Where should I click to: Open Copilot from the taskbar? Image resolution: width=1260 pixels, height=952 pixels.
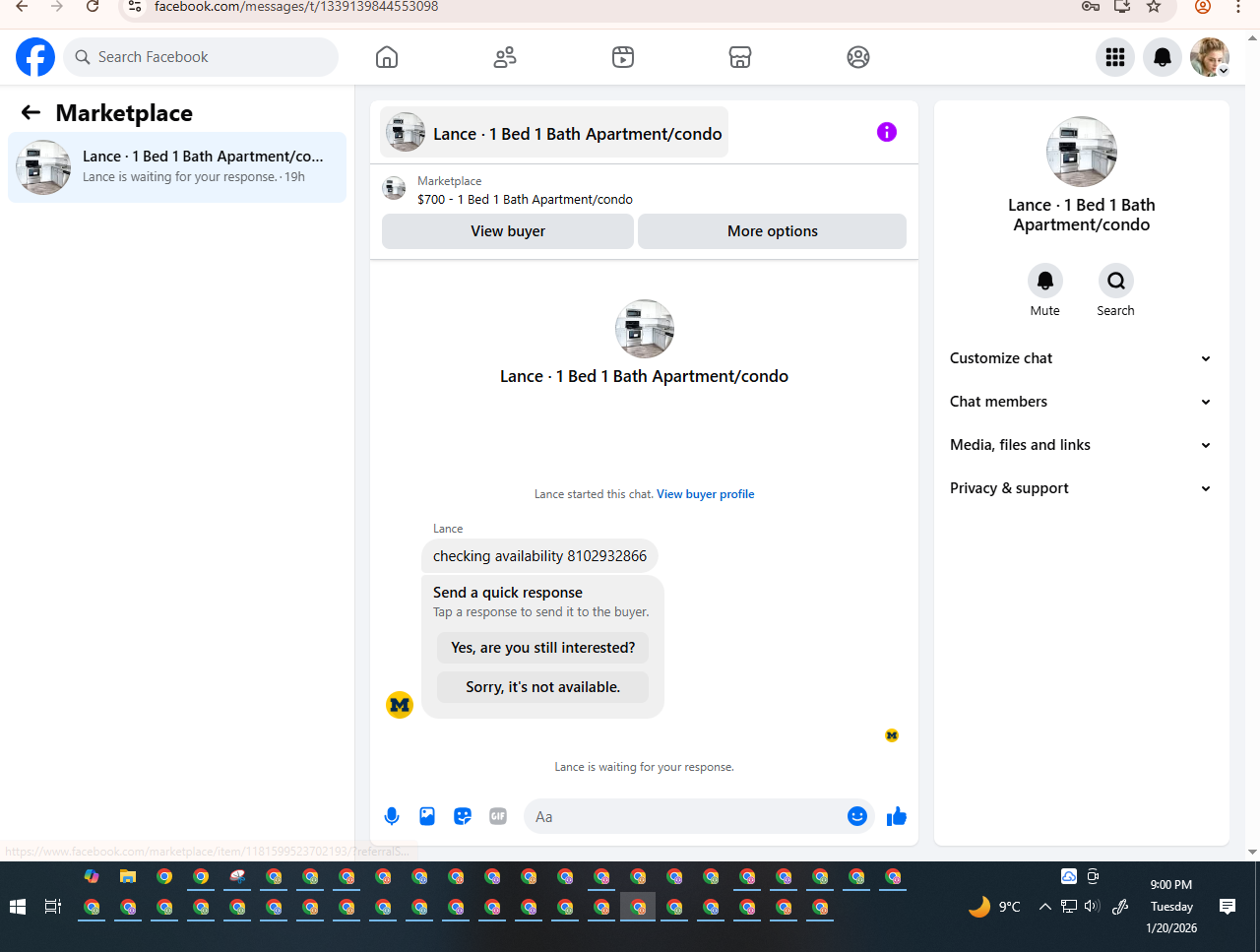click(x=92, y=876)
